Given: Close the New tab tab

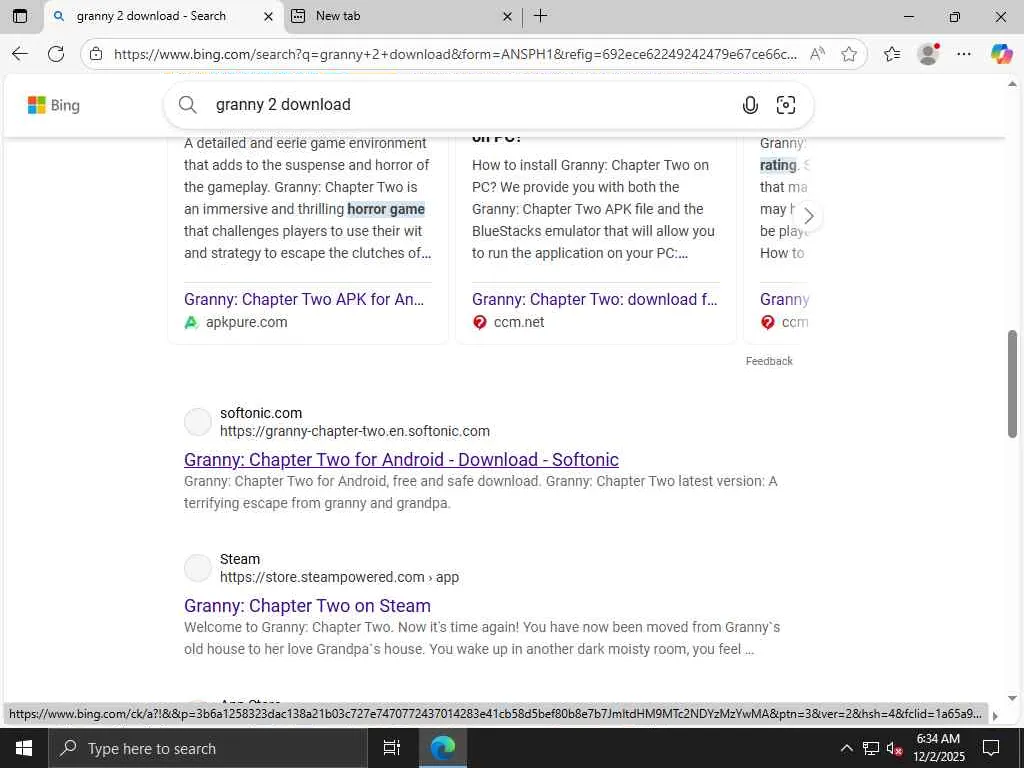Looking at the screenshot, I should [507, 16].
